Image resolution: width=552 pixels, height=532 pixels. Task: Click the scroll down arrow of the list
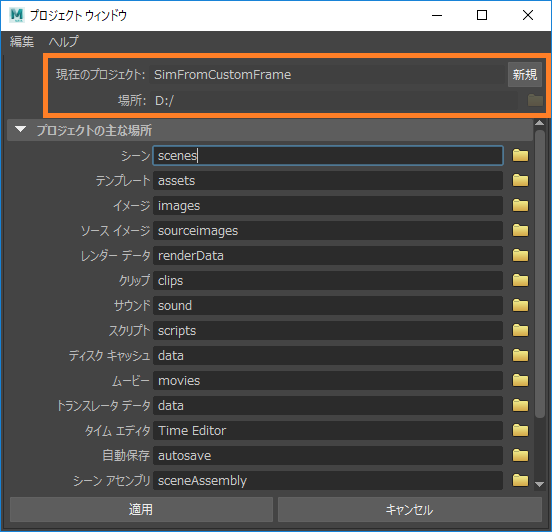(x=539, y=484)
